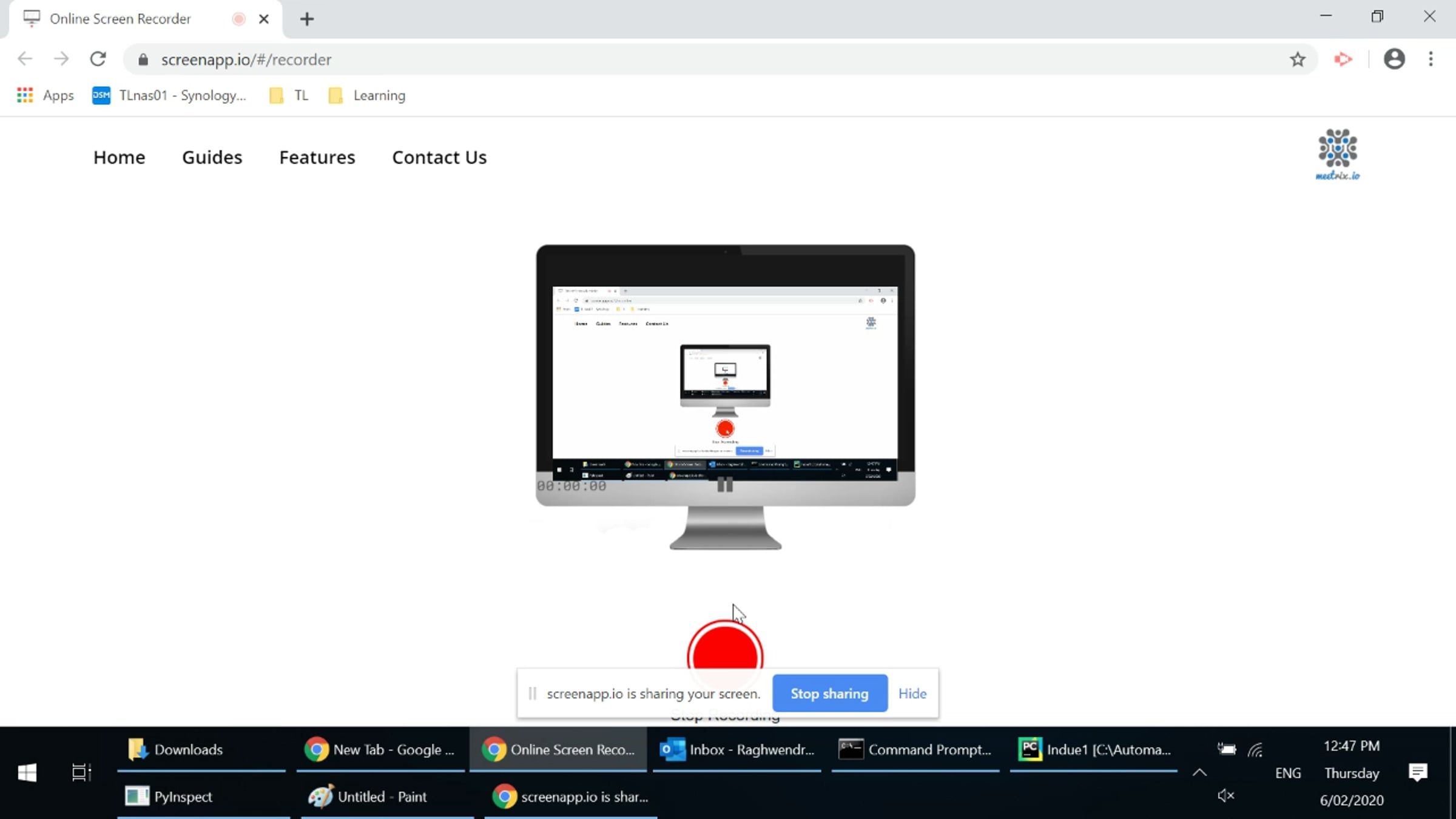Open Task View from the taskbar
This screenshot has width=1456, height=819.
pyautogui.click(x=81, y=773)
